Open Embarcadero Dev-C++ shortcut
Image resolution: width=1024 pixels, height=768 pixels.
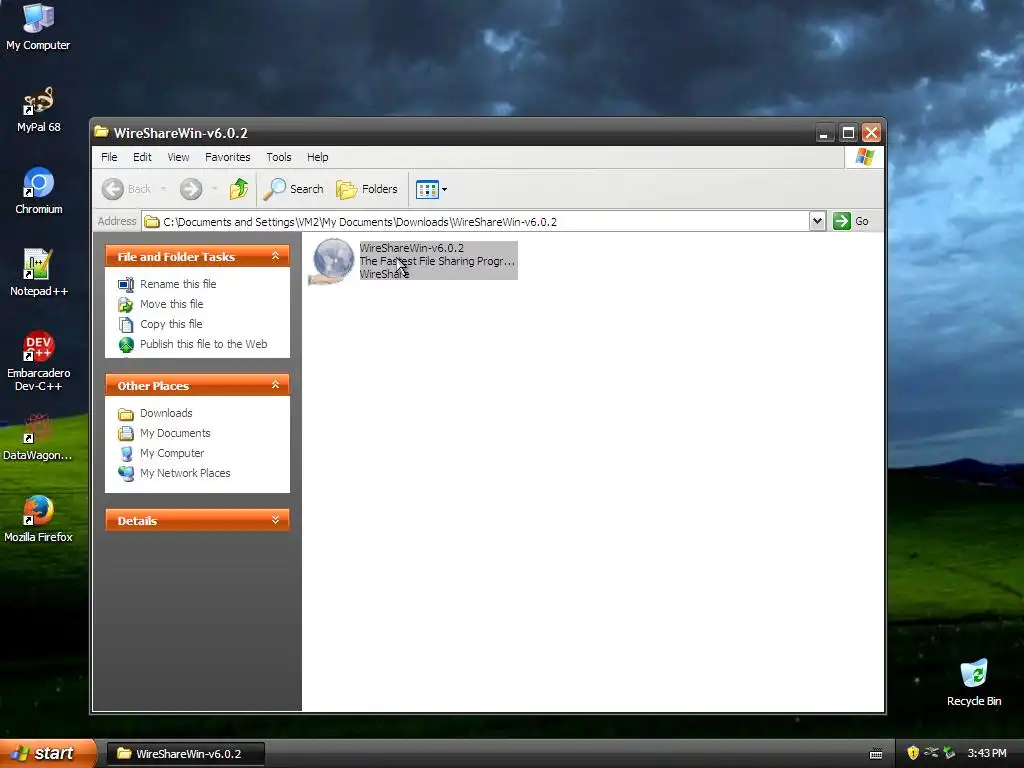tap(39, 360)
